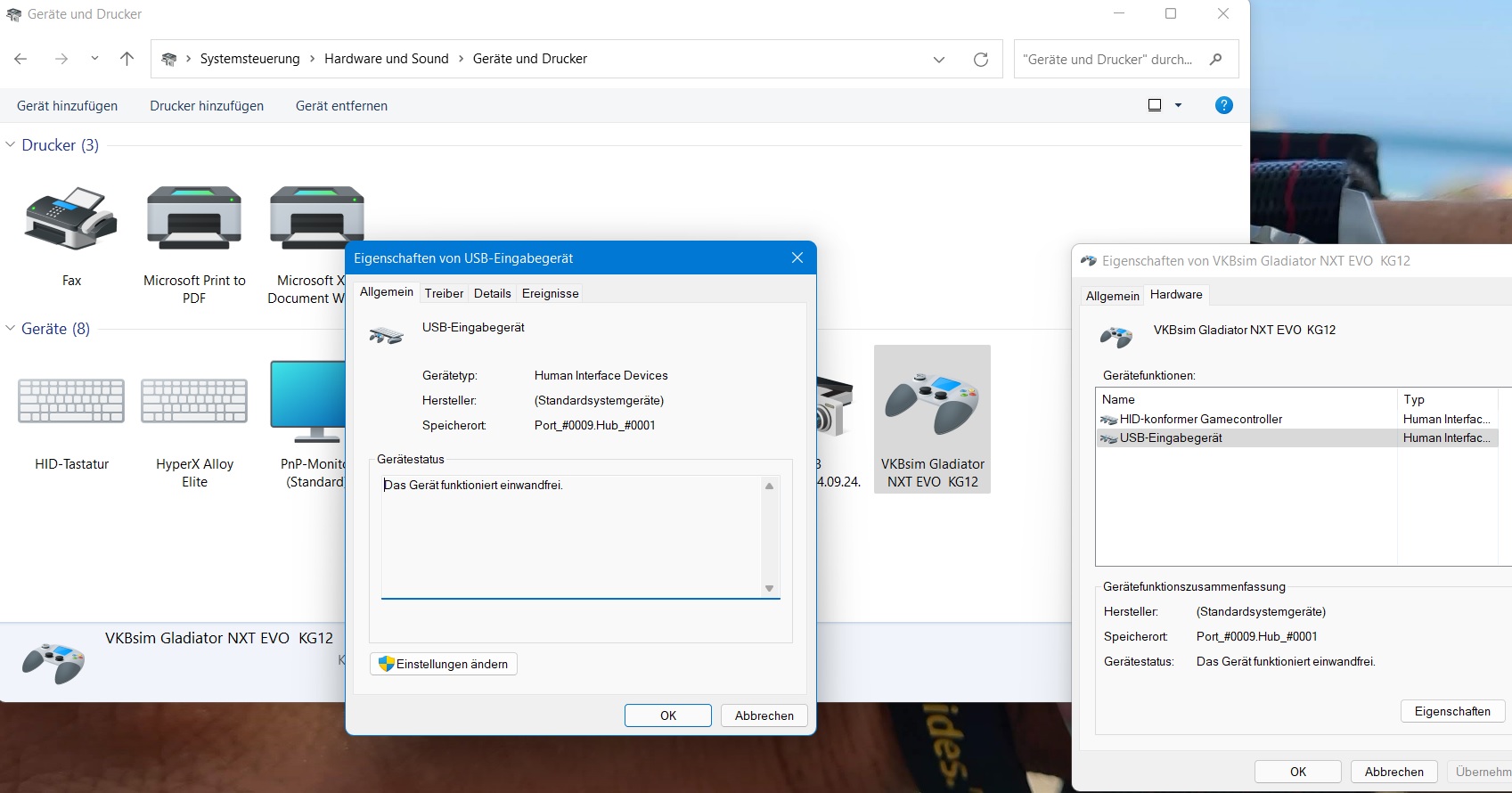Click the shield icon on Einstellungen ändern

(x=386, y=664)
